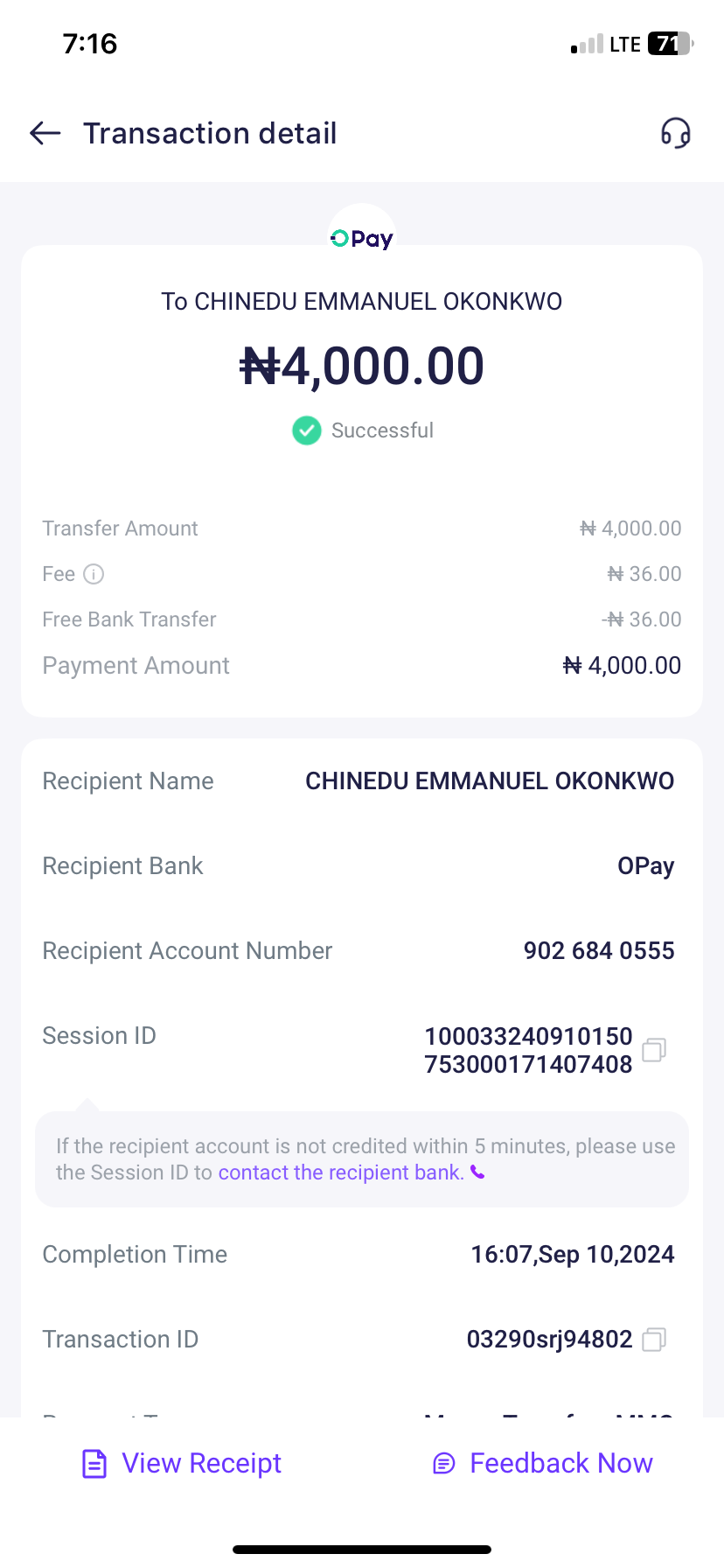Tap the Fee info icon
The image size is (724, 1568).
[x=94, y=574]
